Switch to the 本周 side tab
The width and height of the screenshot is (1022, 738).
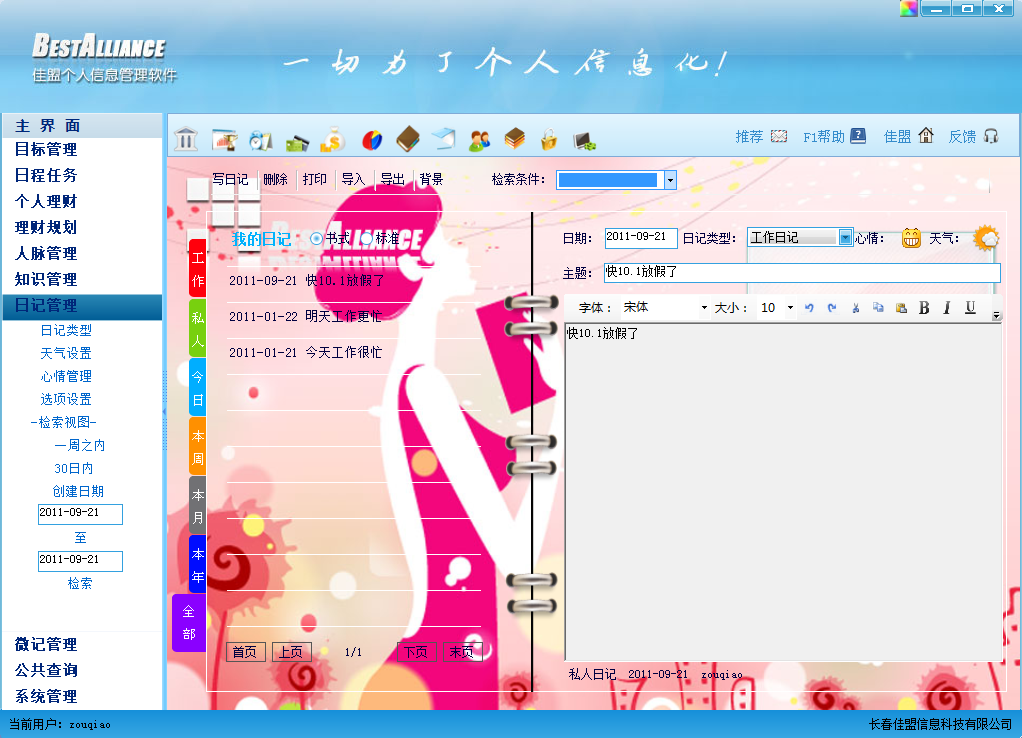pyautogui.click(x=198, y=445)
